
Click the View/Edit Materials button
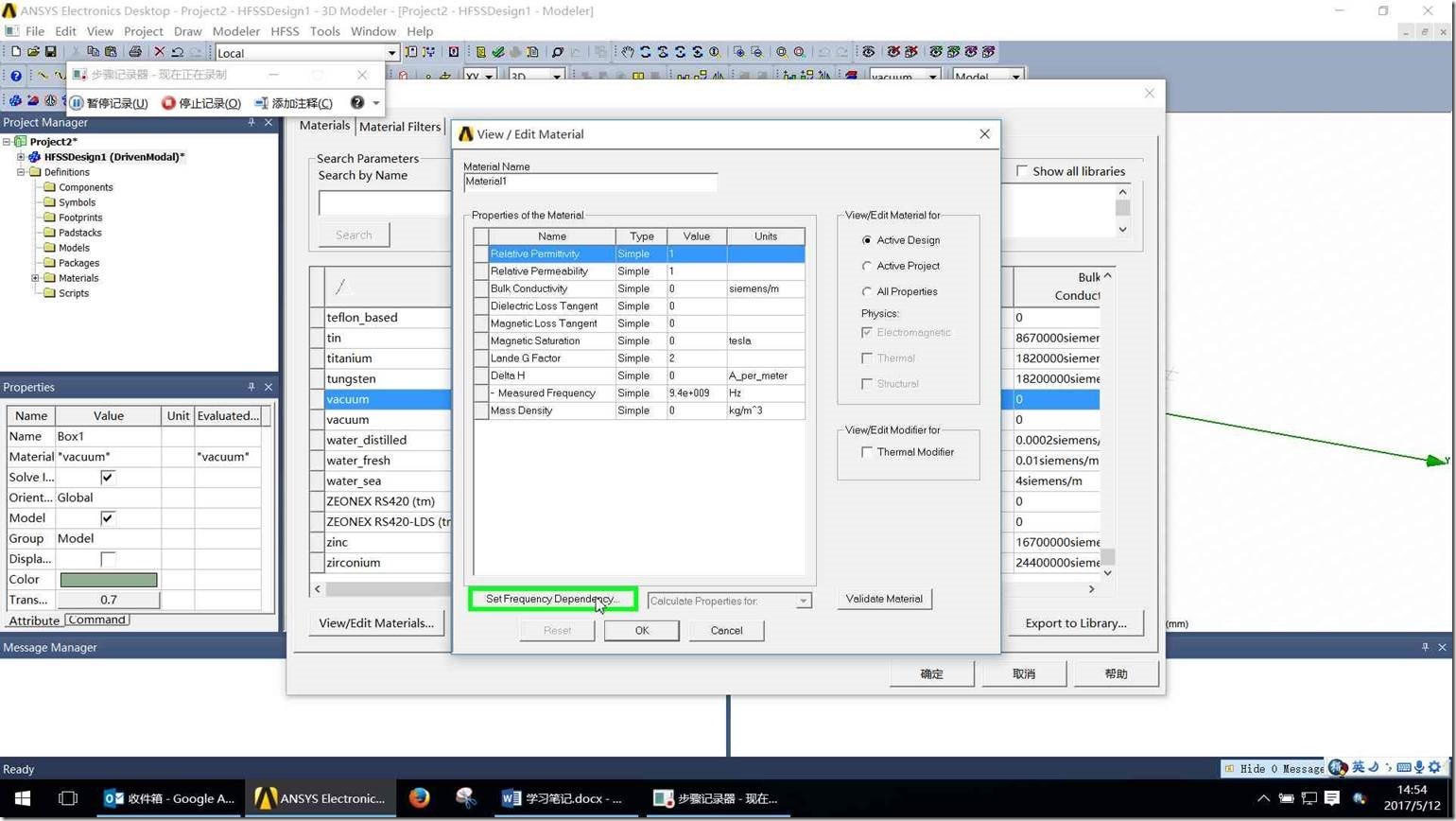[376, 623]
